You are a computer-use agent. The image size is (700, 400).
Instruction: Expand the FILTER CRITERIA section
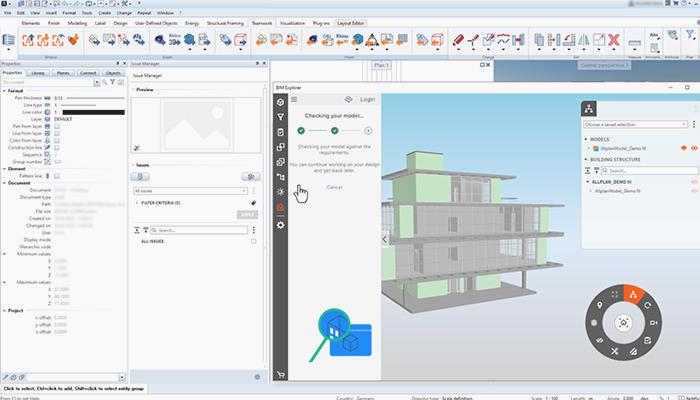coord(137,202)
